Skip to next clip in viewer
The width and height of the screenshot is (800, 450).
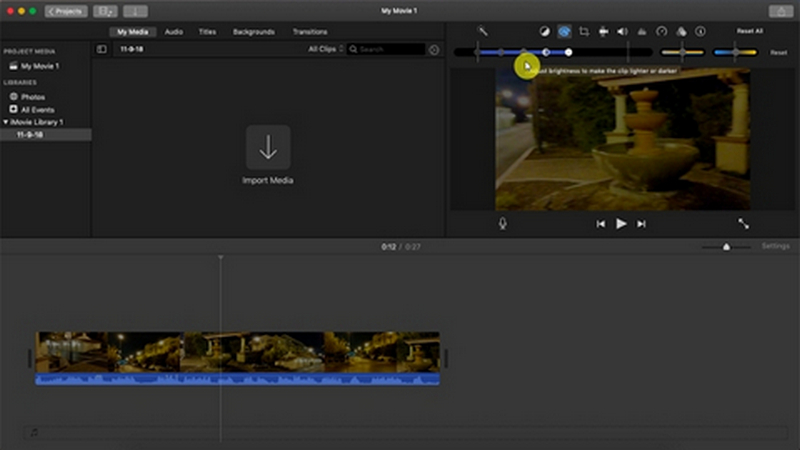pyautogui.click(x=641, y=223)
